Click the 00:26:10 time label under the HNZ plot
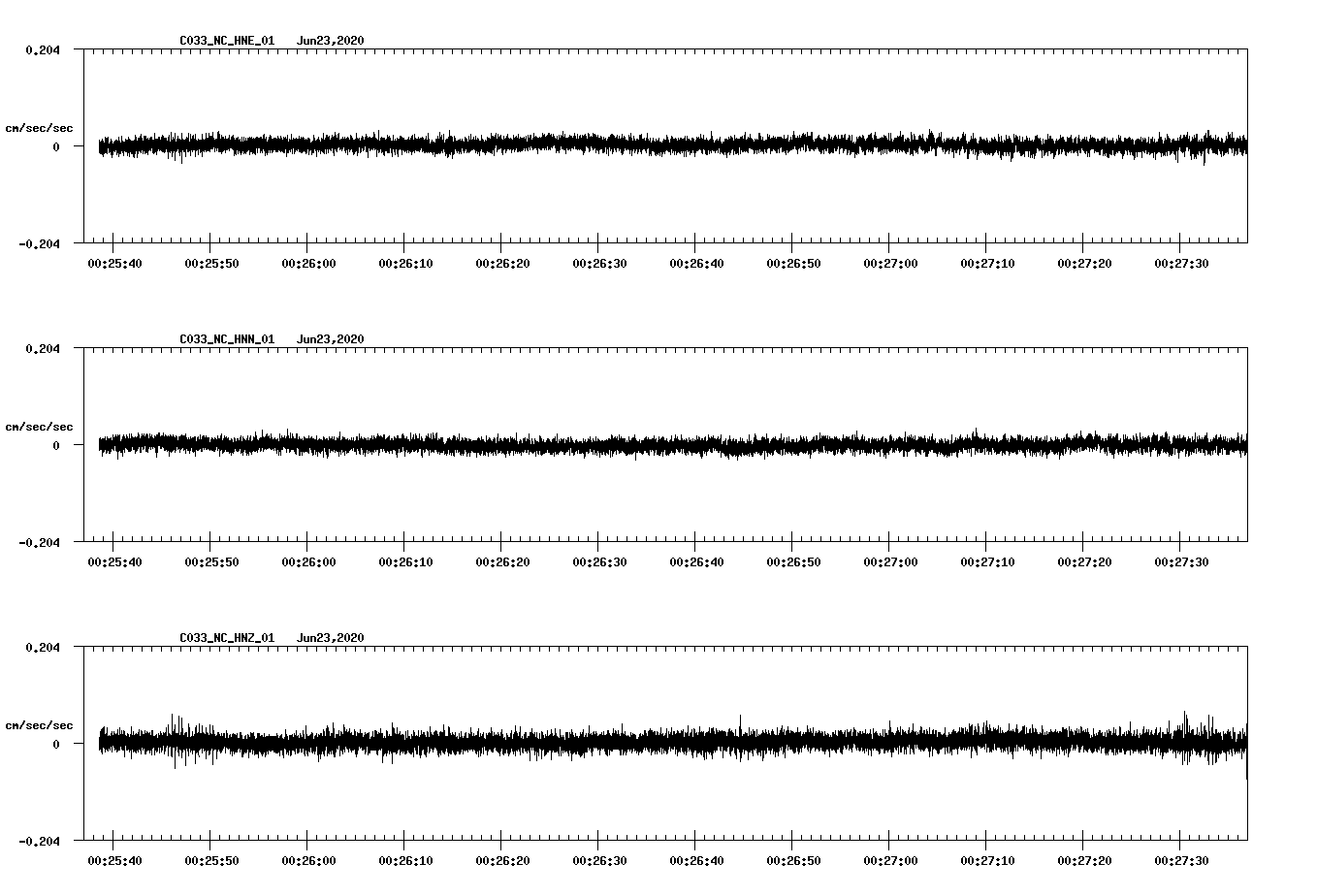The width and height of the screenshot is (1317, 896). pos(405,861)
